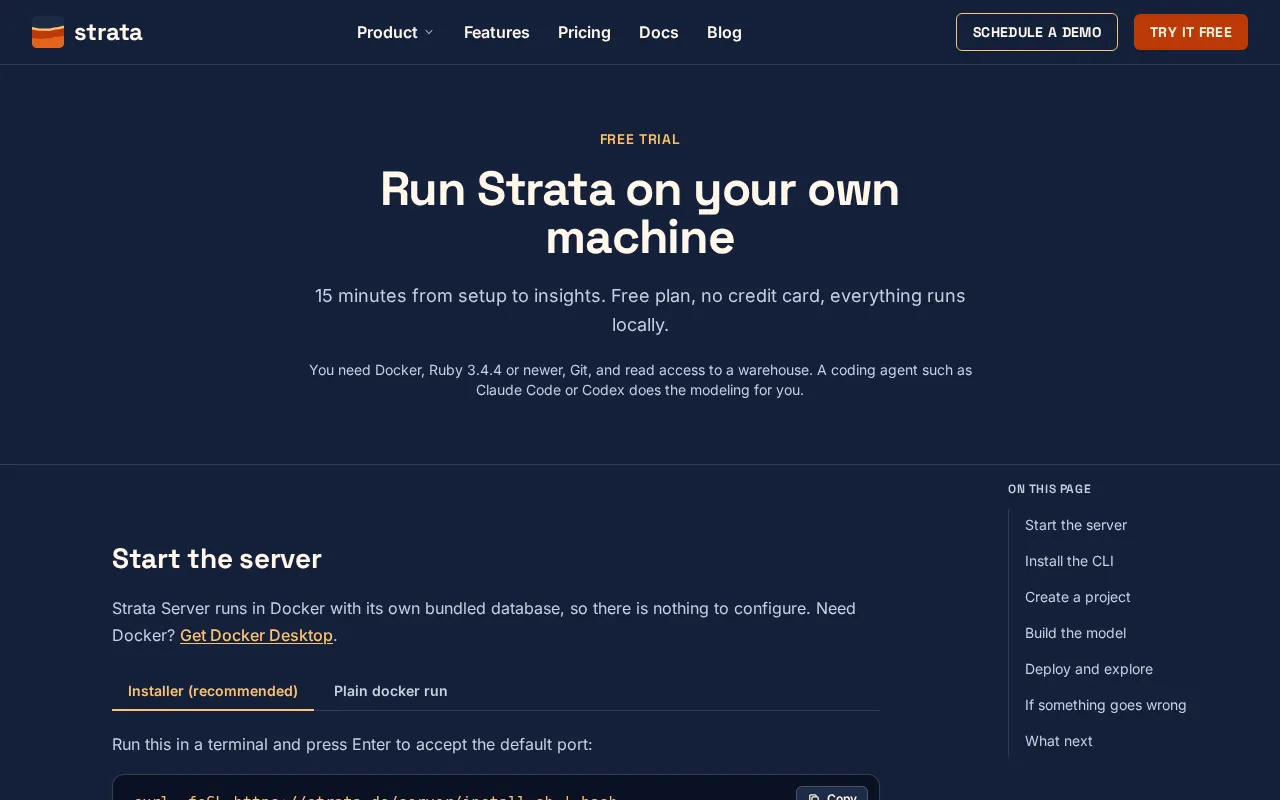Navigate to Docs

(659, 32)
